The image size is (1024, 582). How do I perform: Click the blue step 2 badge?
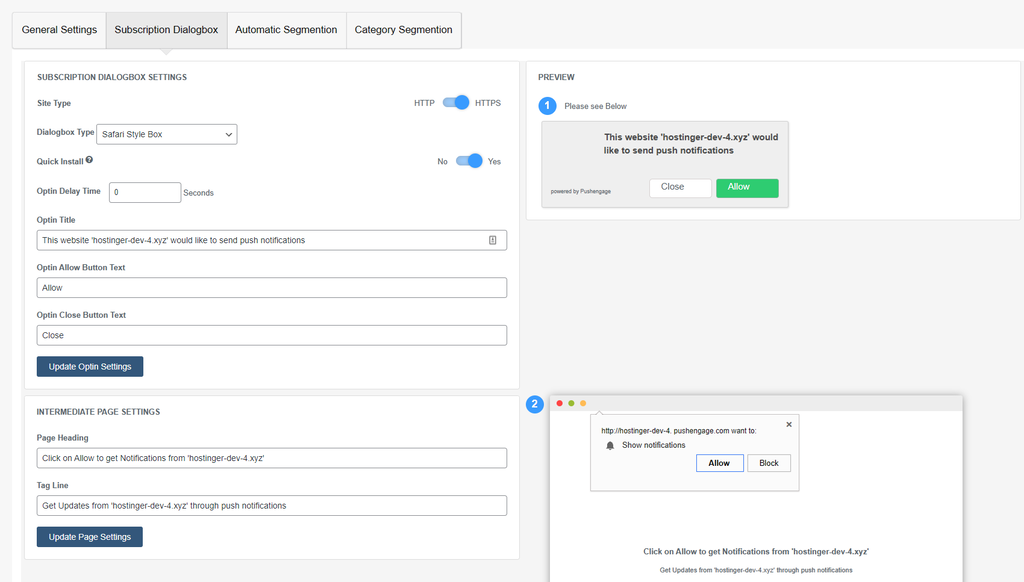point(535,404)
